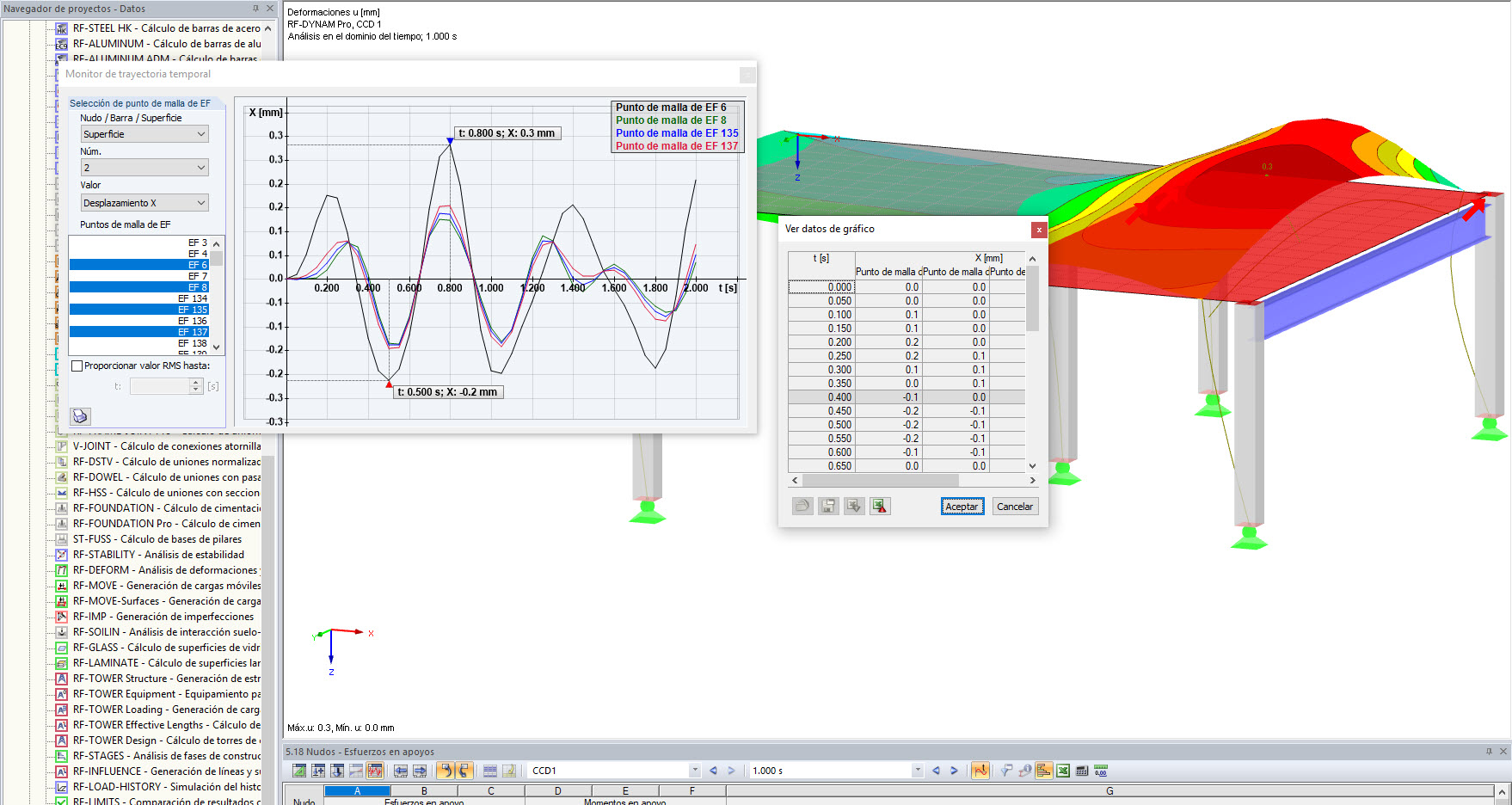Viewport: 1512px width, 805px height.
Task: Click the right-arrow table navigation icon
Action: 420,771
